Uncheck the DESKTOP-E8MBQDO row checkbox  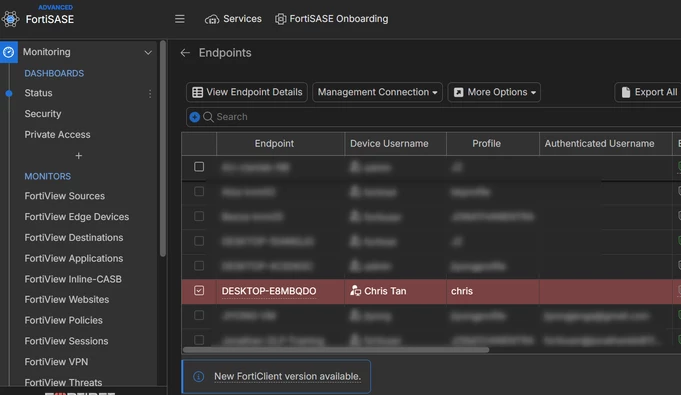(199, 291)
